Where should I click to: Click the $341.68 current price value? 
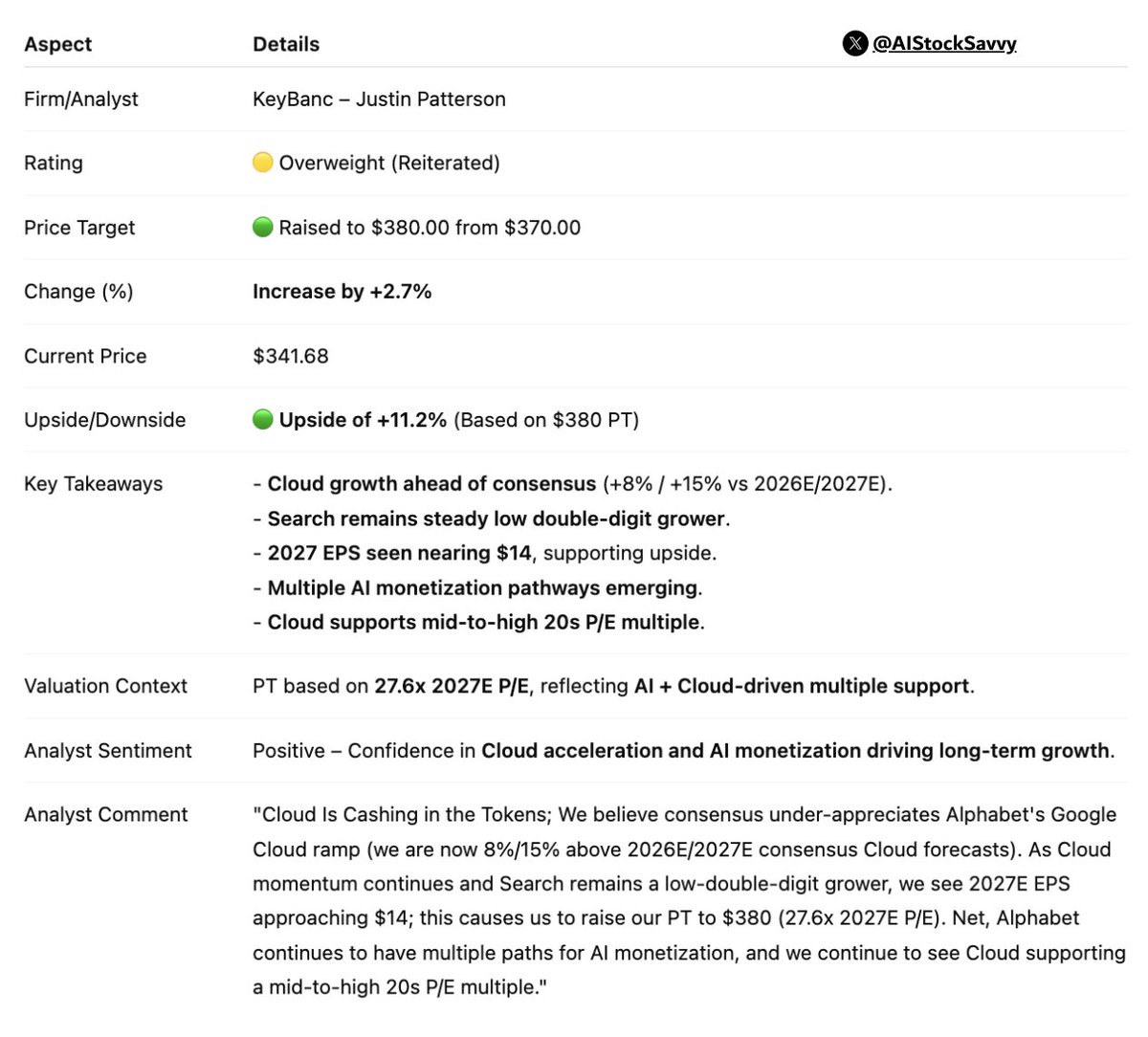point(291,356)
